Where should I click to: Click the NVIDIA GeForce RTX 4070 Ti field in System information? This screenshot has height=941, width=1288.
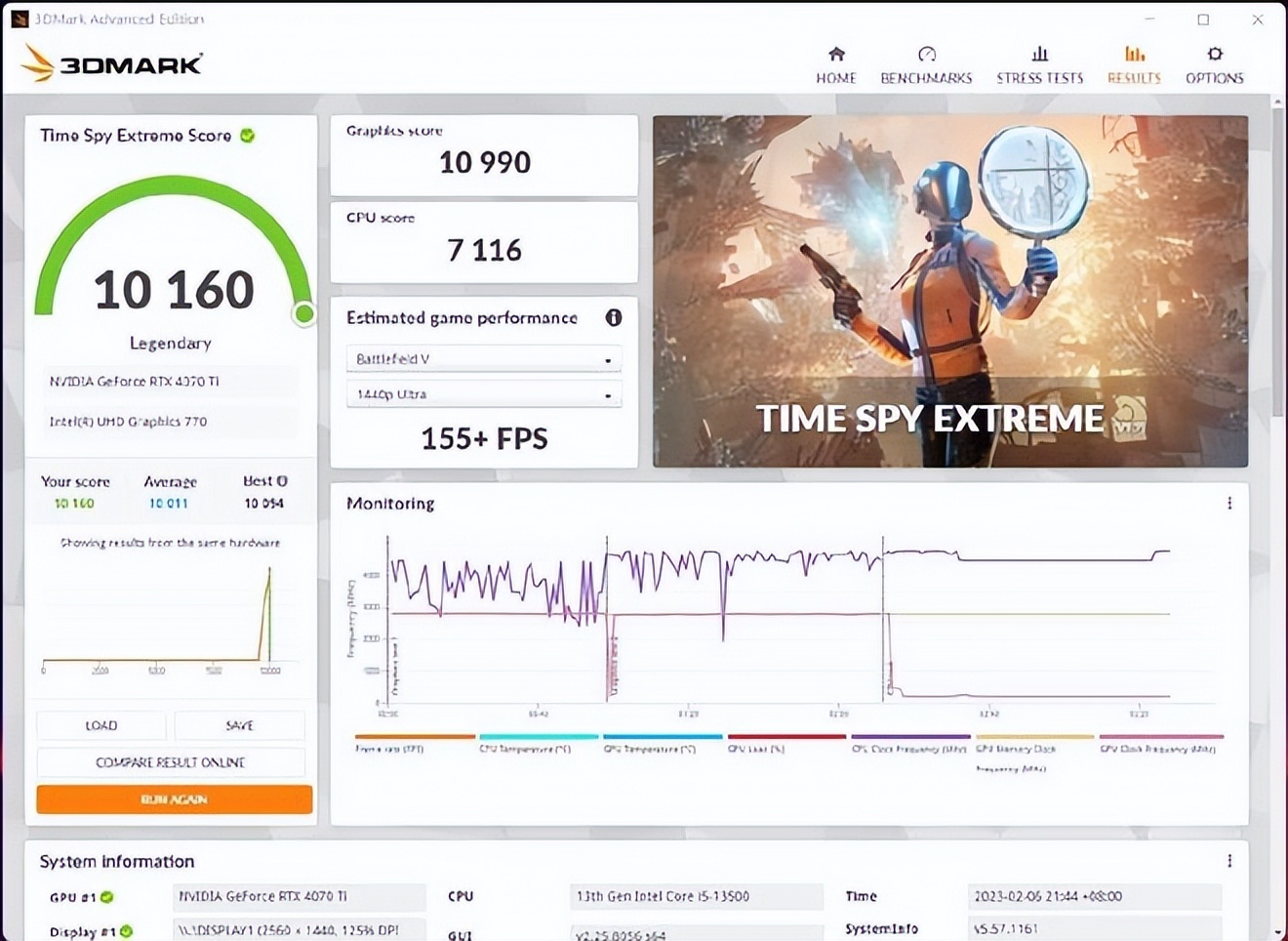point(300,896)
